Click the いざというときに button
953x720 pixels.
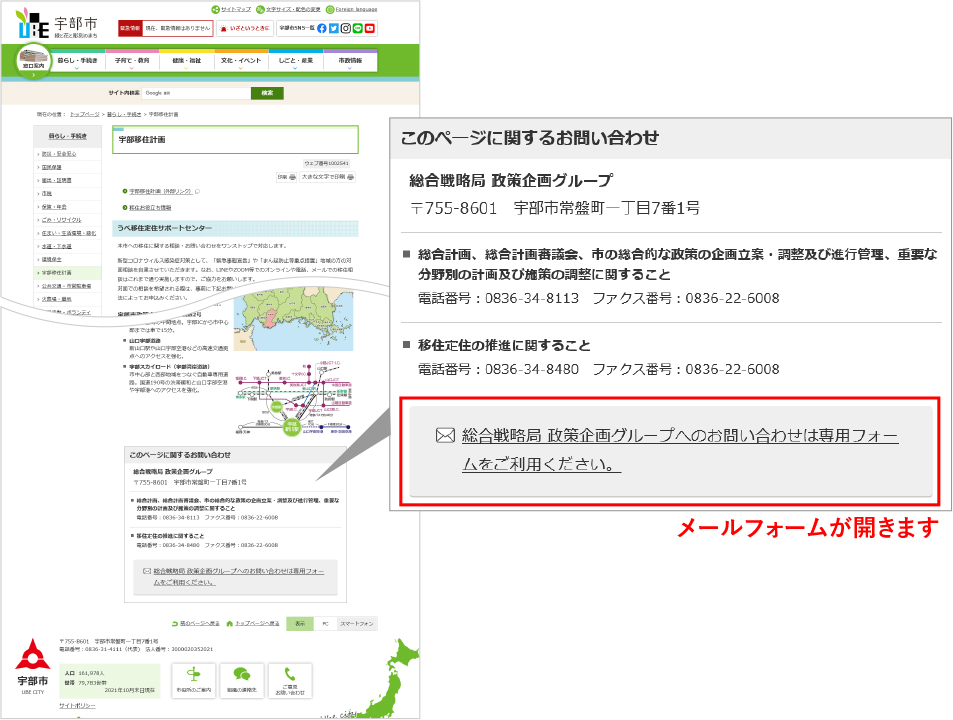(x=244, y=29)
